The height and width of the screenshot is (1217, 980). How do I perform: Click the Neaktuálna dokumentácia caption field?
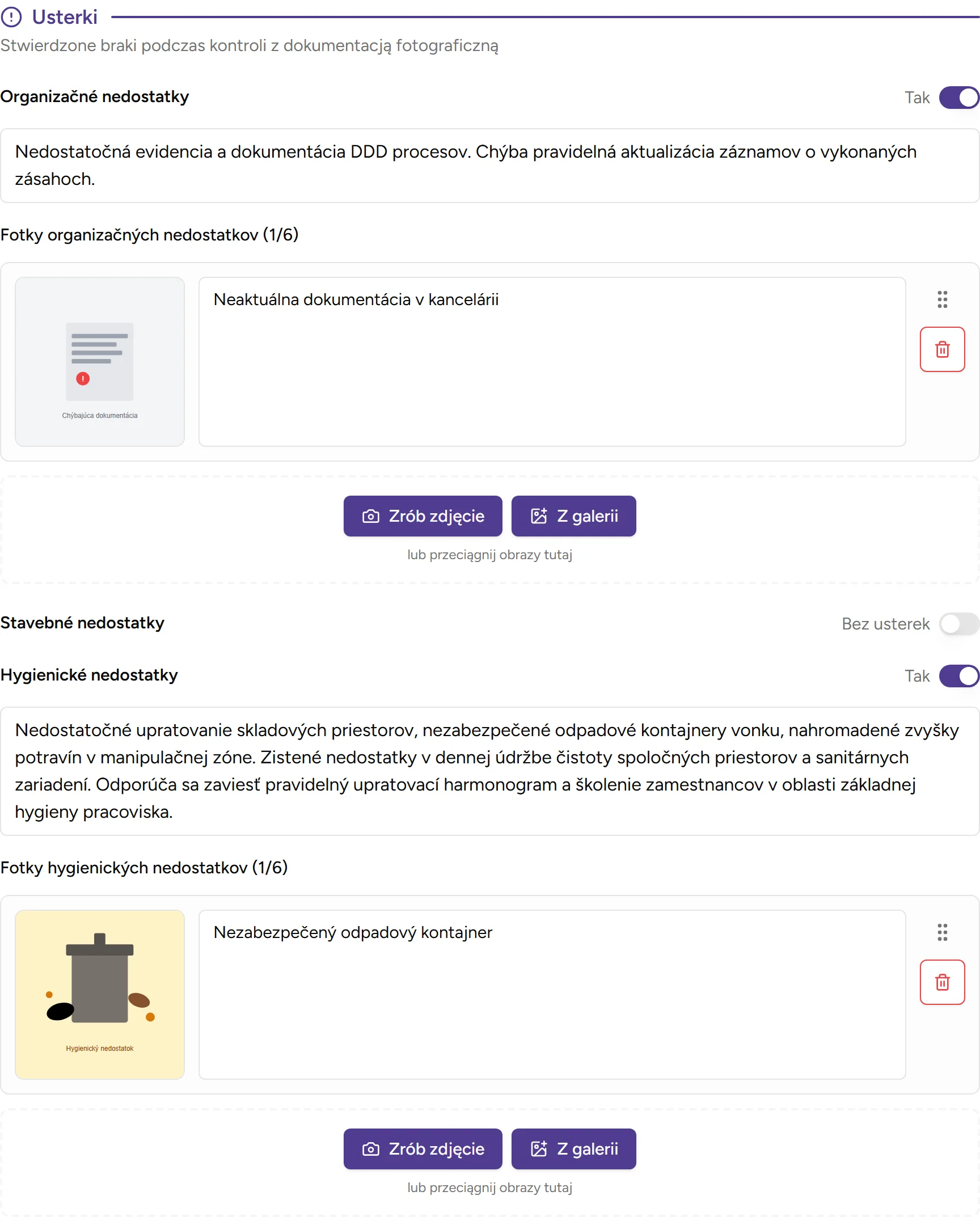(x=552, y=362)
